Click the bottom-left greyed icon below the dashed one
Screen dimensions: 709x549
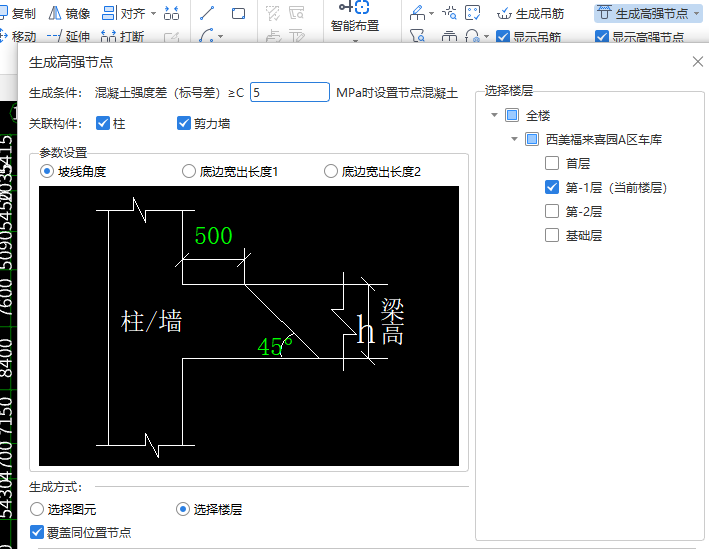(273, 36)
